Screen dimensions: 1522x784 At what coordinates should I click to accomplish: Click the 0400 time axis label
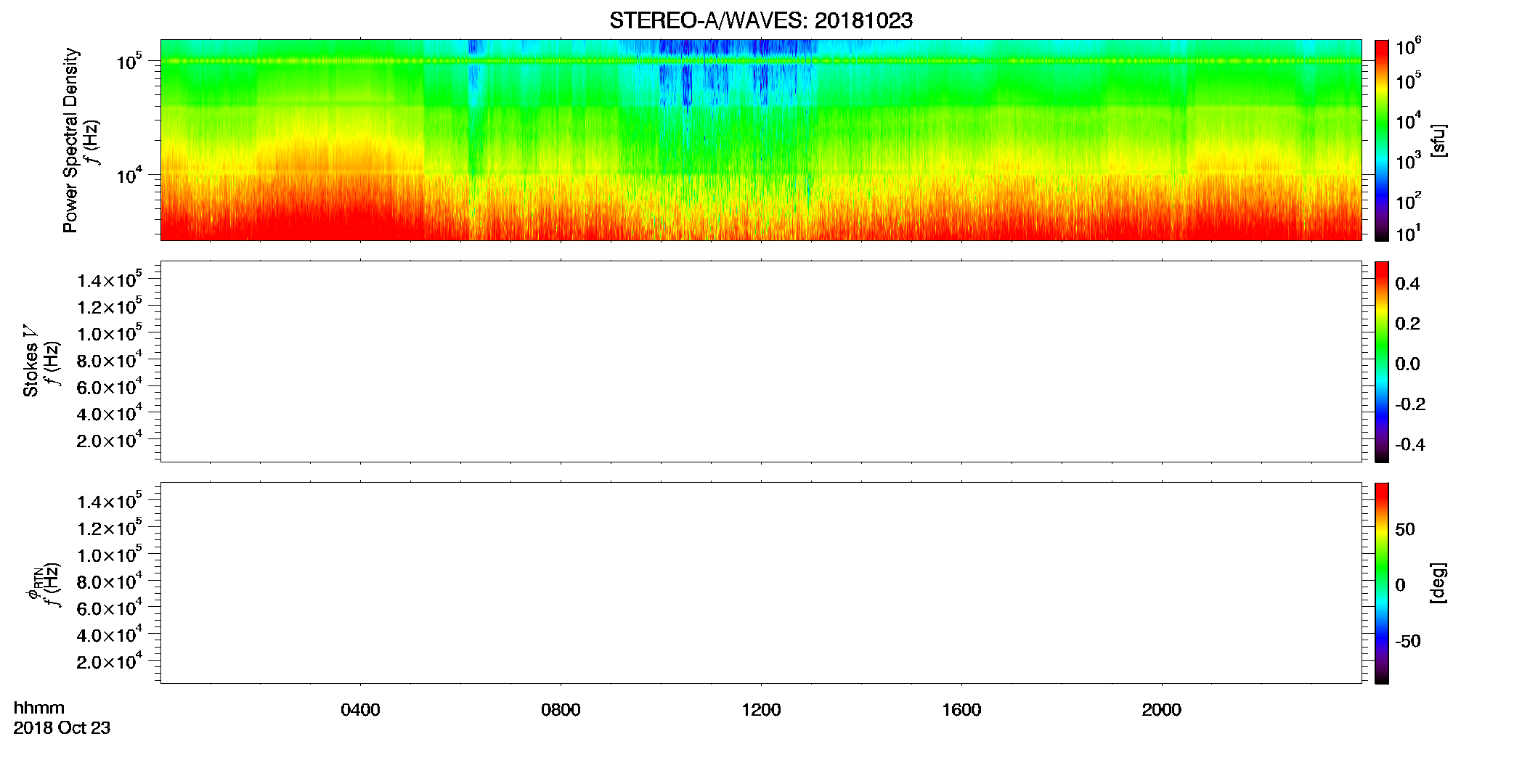[x=360, y=710]
